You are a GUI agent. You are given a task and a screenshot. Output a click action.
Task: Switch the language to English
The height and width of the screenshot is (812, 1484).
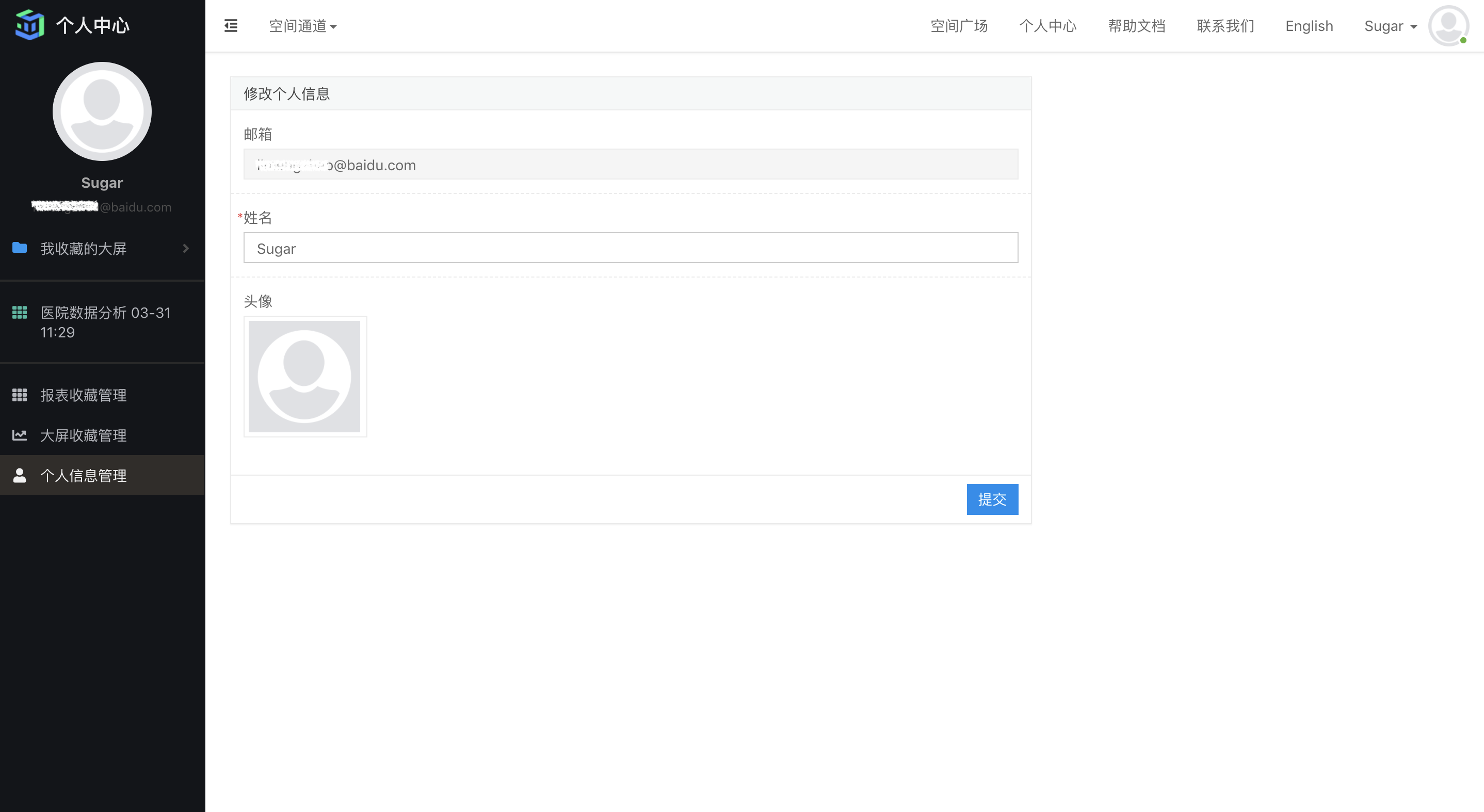point(1309,26)
